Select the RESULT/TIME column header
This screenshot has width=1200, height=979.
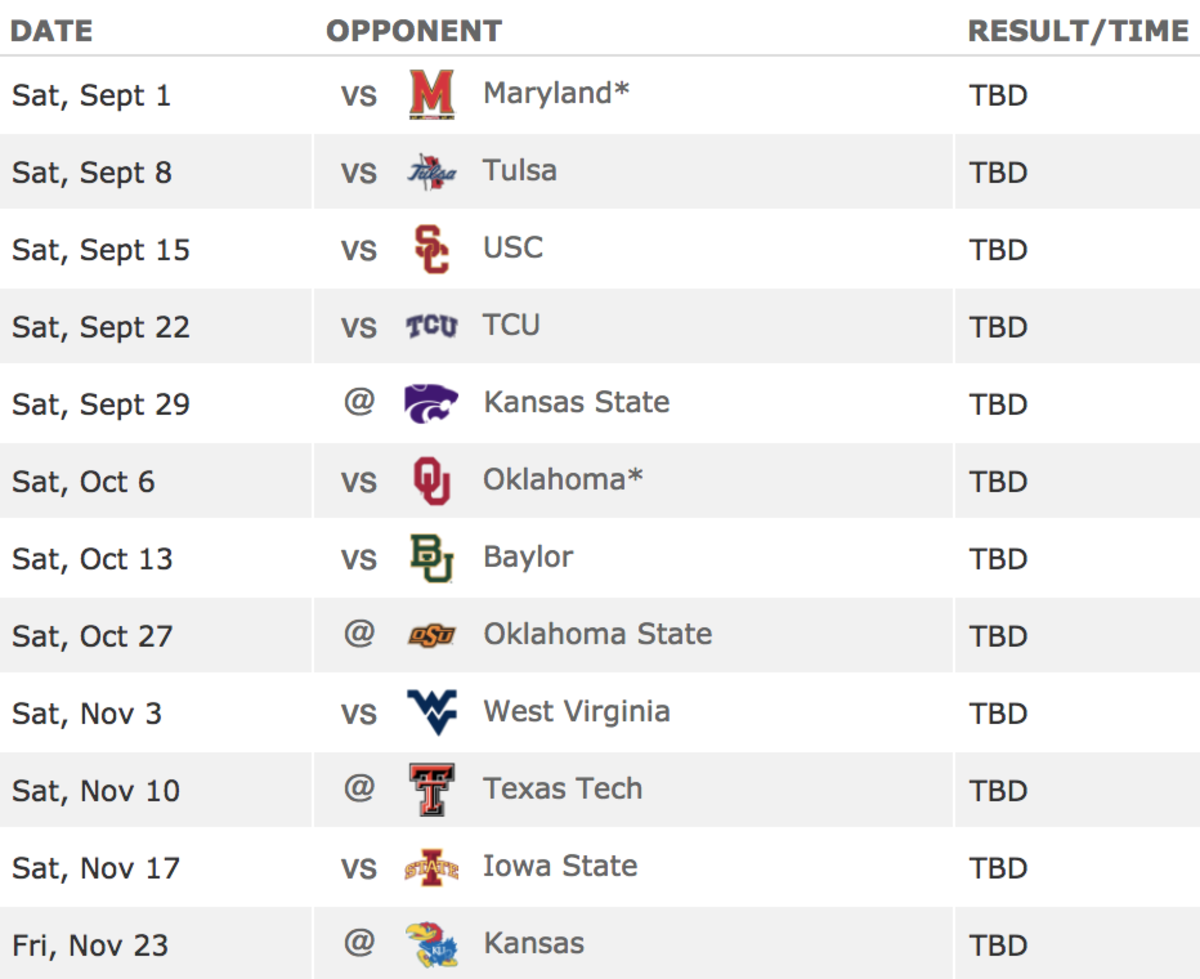1078,31
